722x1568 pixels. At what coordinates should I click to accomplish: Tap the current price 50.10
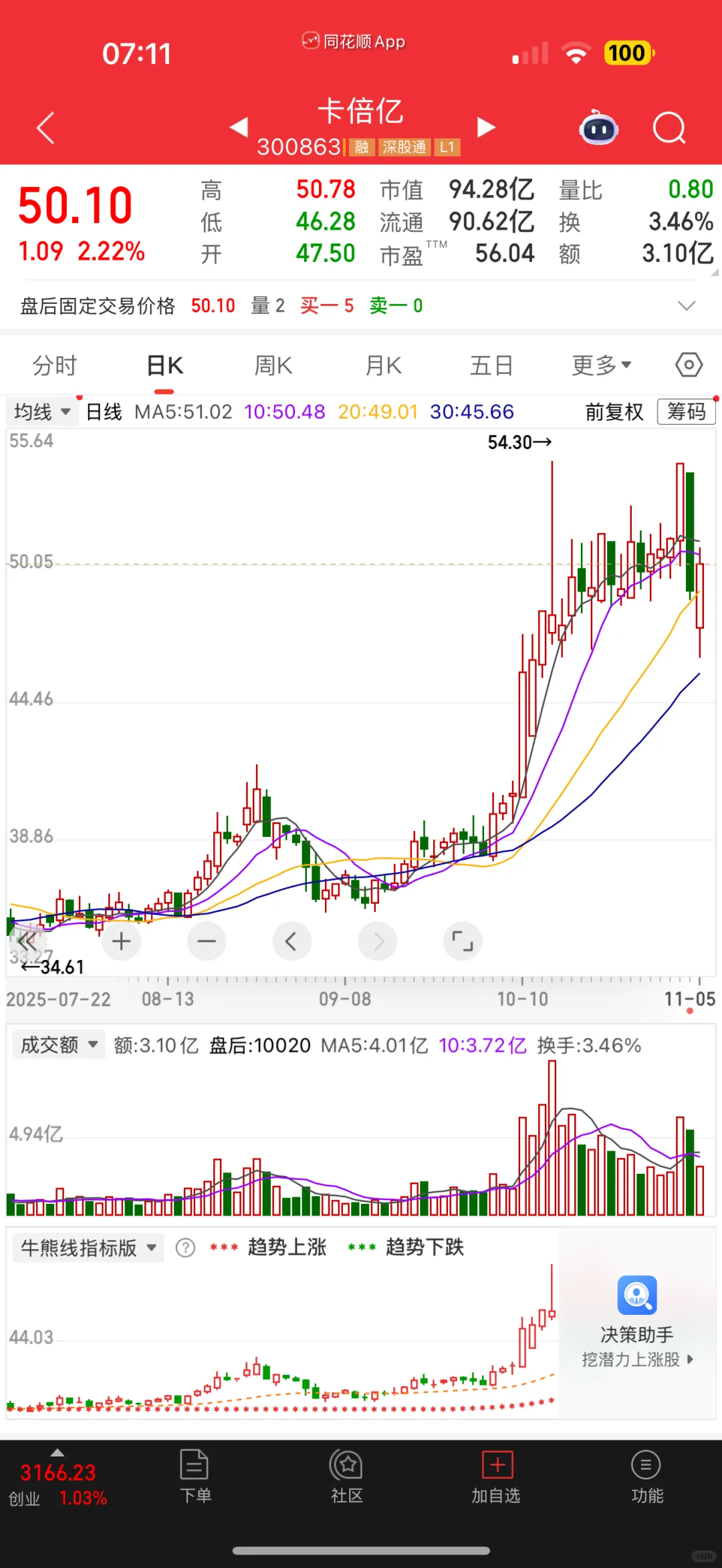pyautogui.click(x=75, y=206)
